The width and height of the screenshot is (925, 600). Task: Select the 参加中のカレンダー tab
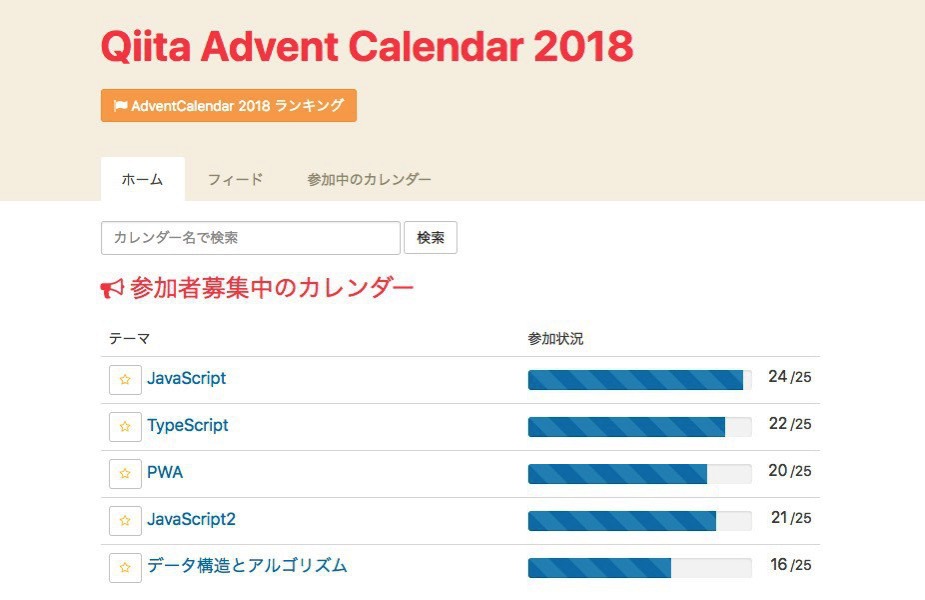click(x=369, y=180)
